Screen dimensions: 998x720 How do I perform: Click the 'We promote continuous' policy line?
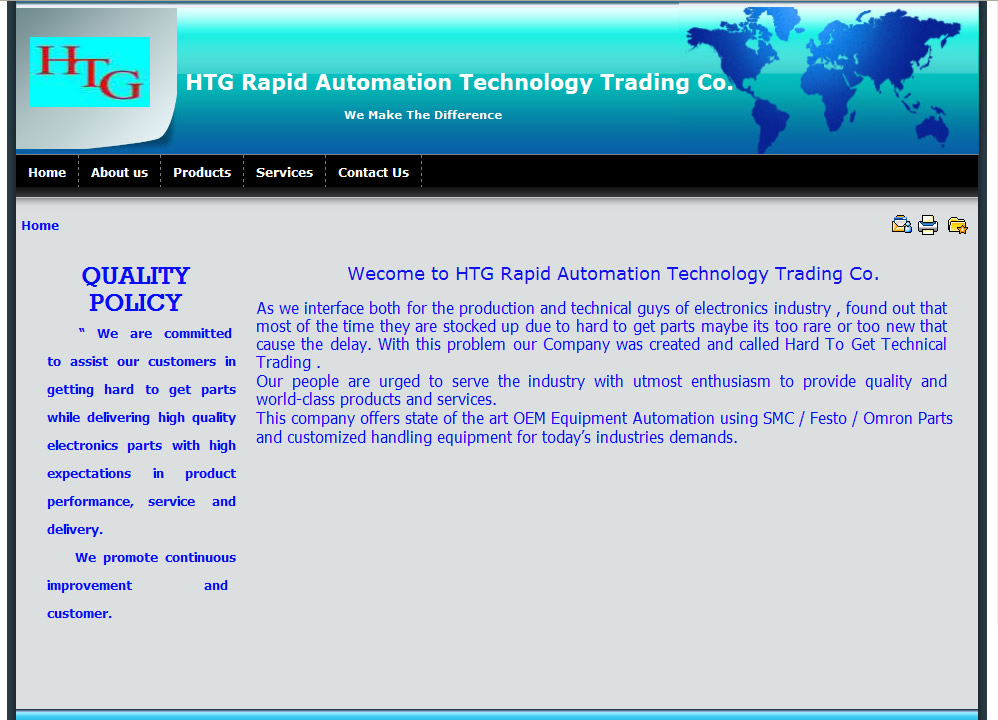(x=155, y=558)
